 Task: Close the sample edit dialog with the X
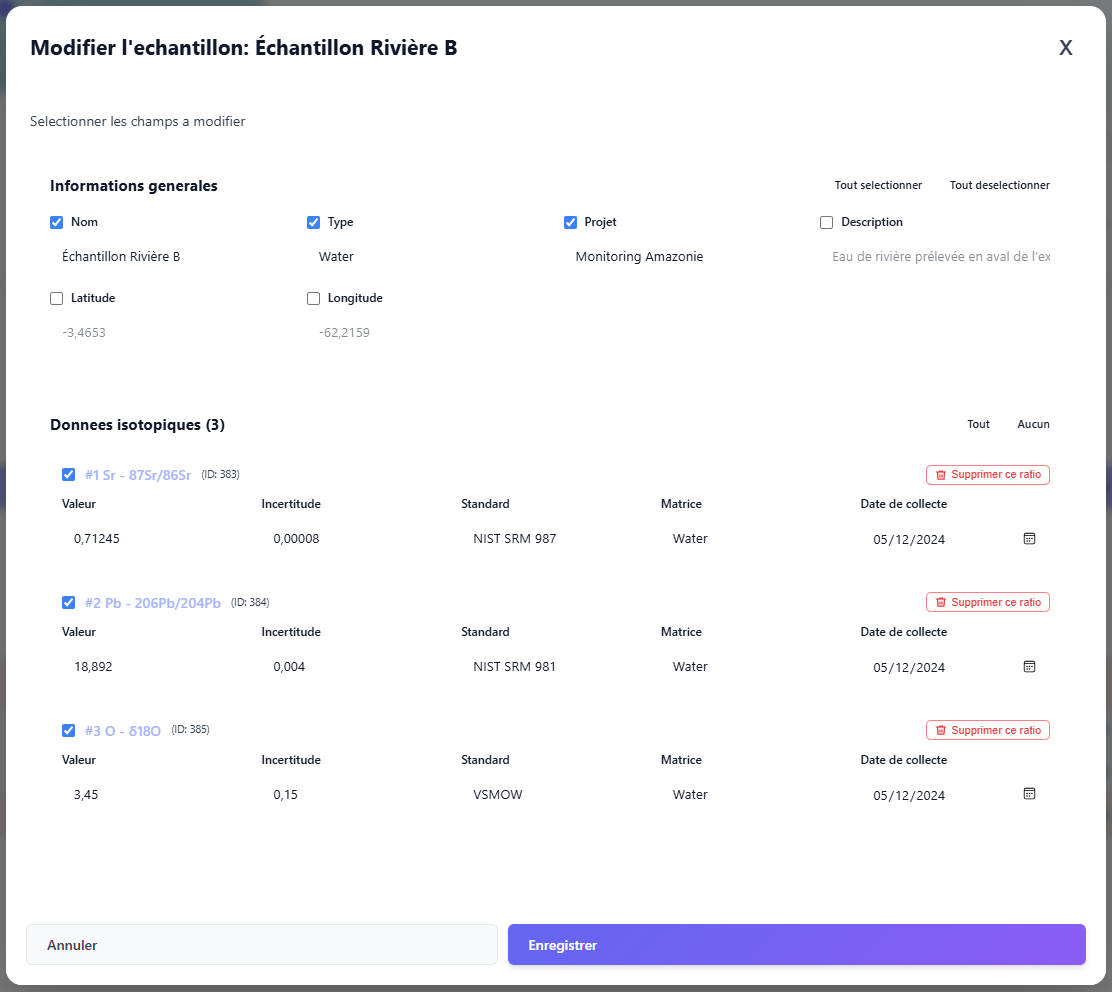tap(1065, 47)
